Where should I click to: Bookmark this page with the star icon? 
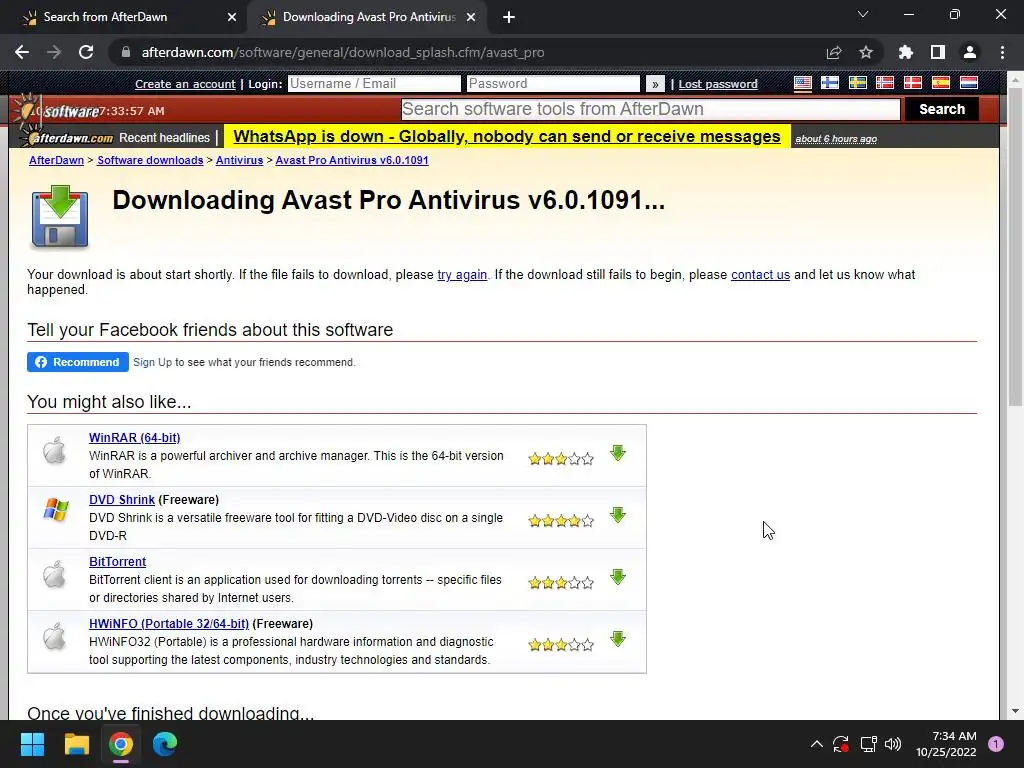coord(866,52)
